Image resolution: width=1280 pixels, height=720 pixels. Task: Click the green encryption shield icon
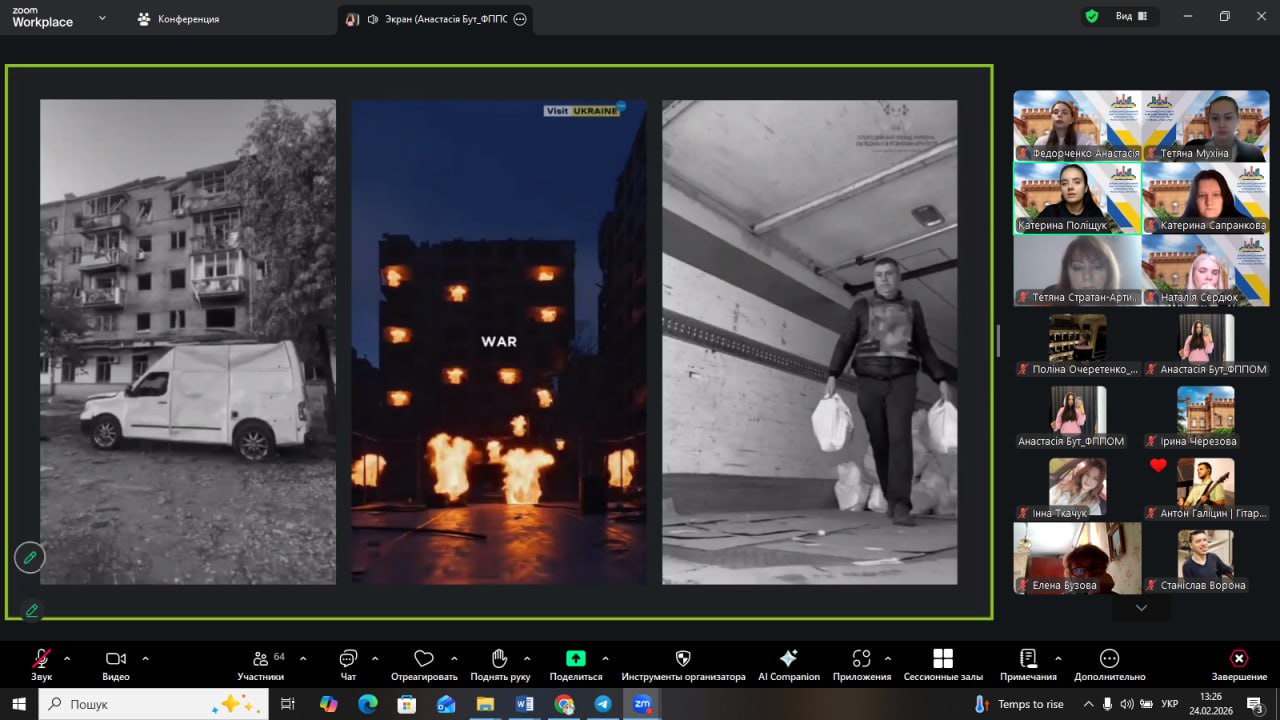1091,17
